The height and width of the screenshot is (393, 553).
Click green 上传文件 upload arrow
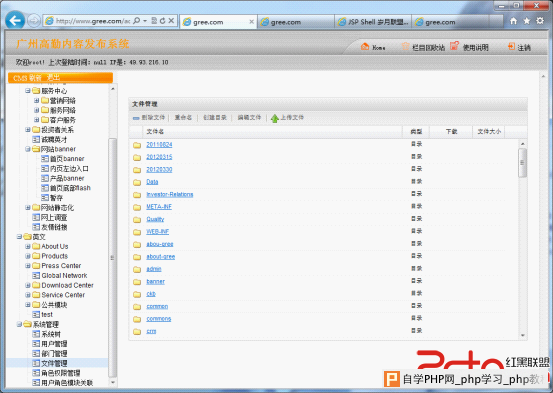coord(275,118)
